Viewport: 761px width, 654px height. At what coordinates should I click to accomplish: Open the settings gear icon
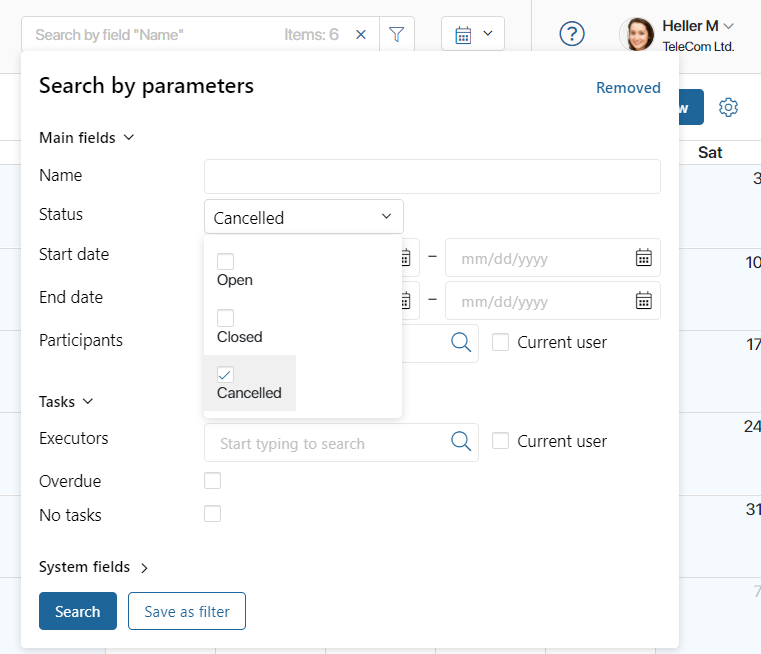tap(728, 107)
